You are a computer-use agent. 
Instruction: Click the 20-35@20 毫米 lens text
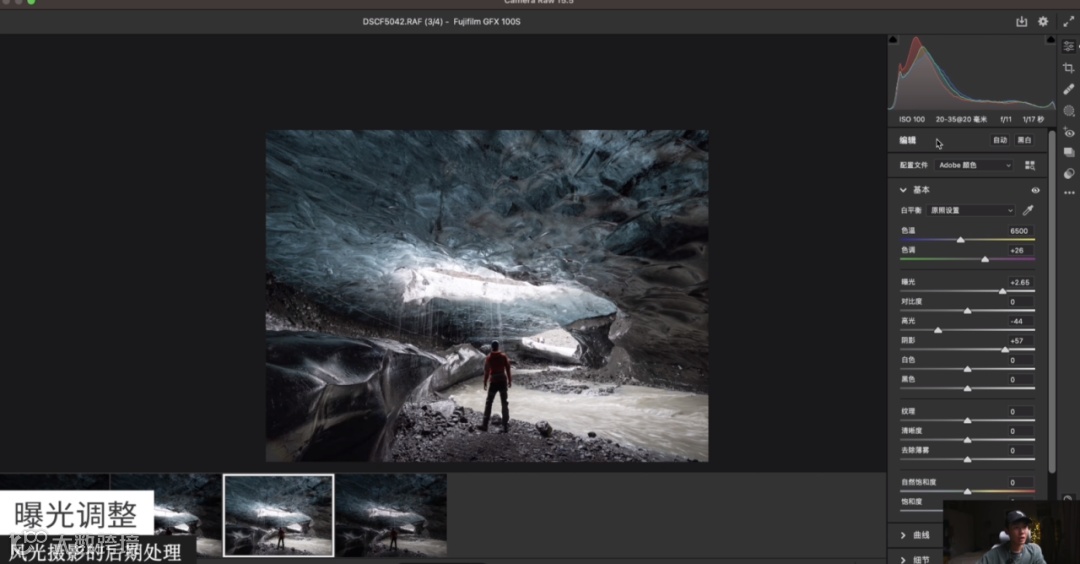pos(961,119)
